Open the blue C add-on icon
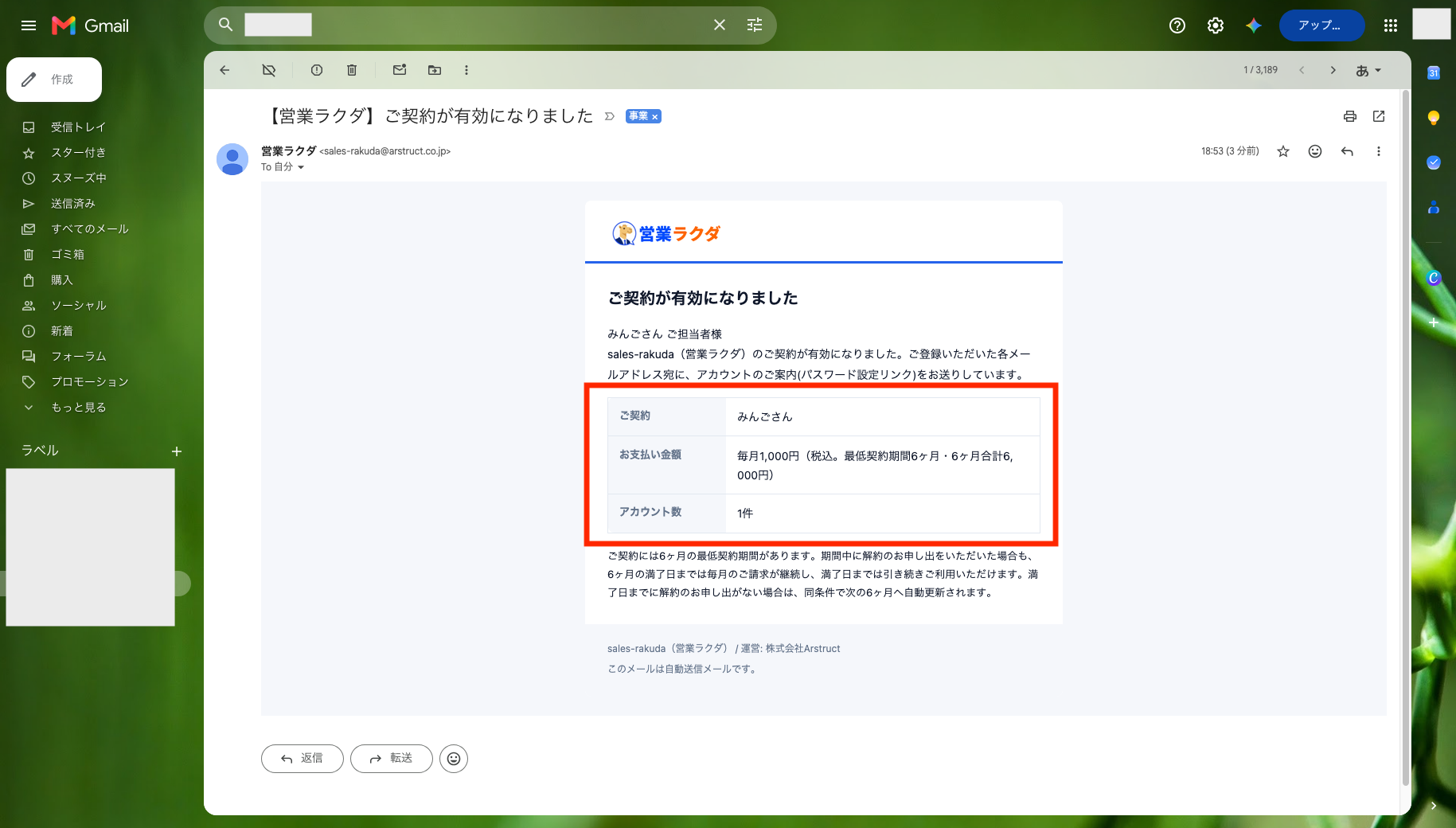Screen dimensions: 1456x828 tap(1434, 278)
